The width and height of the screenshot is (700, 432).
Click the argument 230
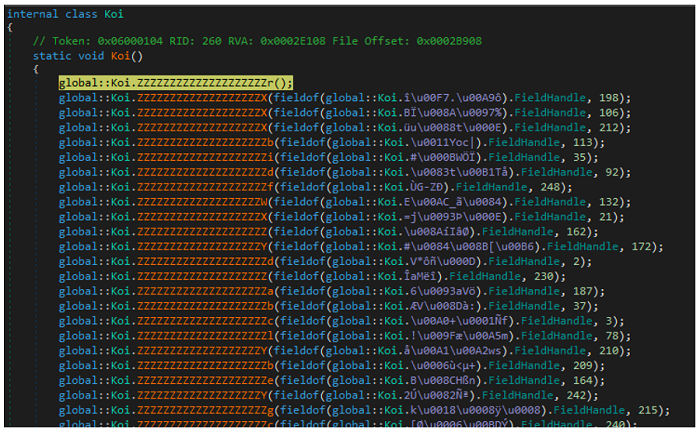coord(544,276)
